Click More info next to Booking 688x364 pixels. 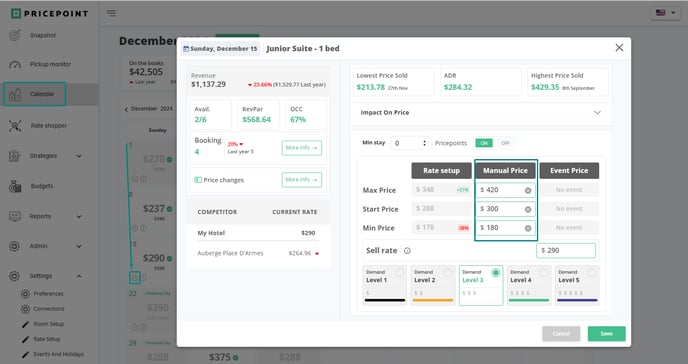301,148
